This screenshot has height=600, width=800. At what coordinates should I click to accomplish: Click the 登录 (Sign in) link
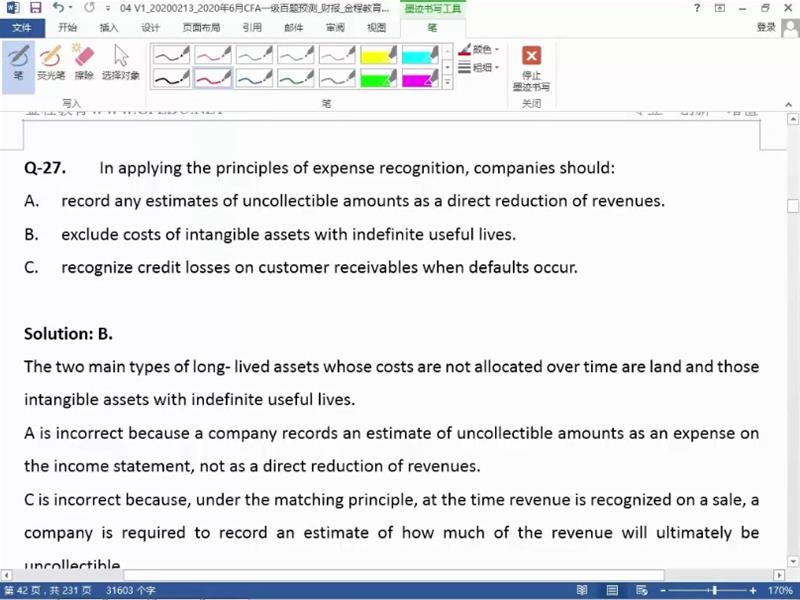[x=766, y=28]
